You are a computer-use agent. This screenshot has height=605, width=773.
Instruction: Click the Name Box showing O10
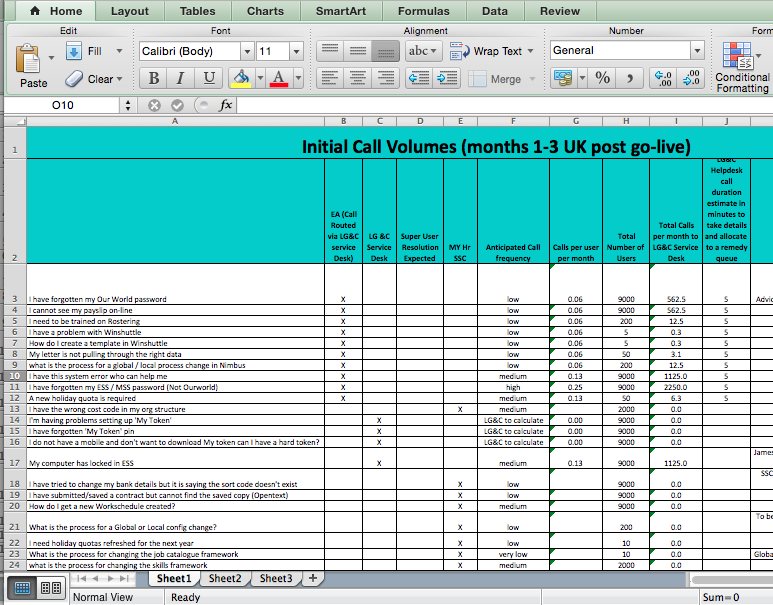63,105
